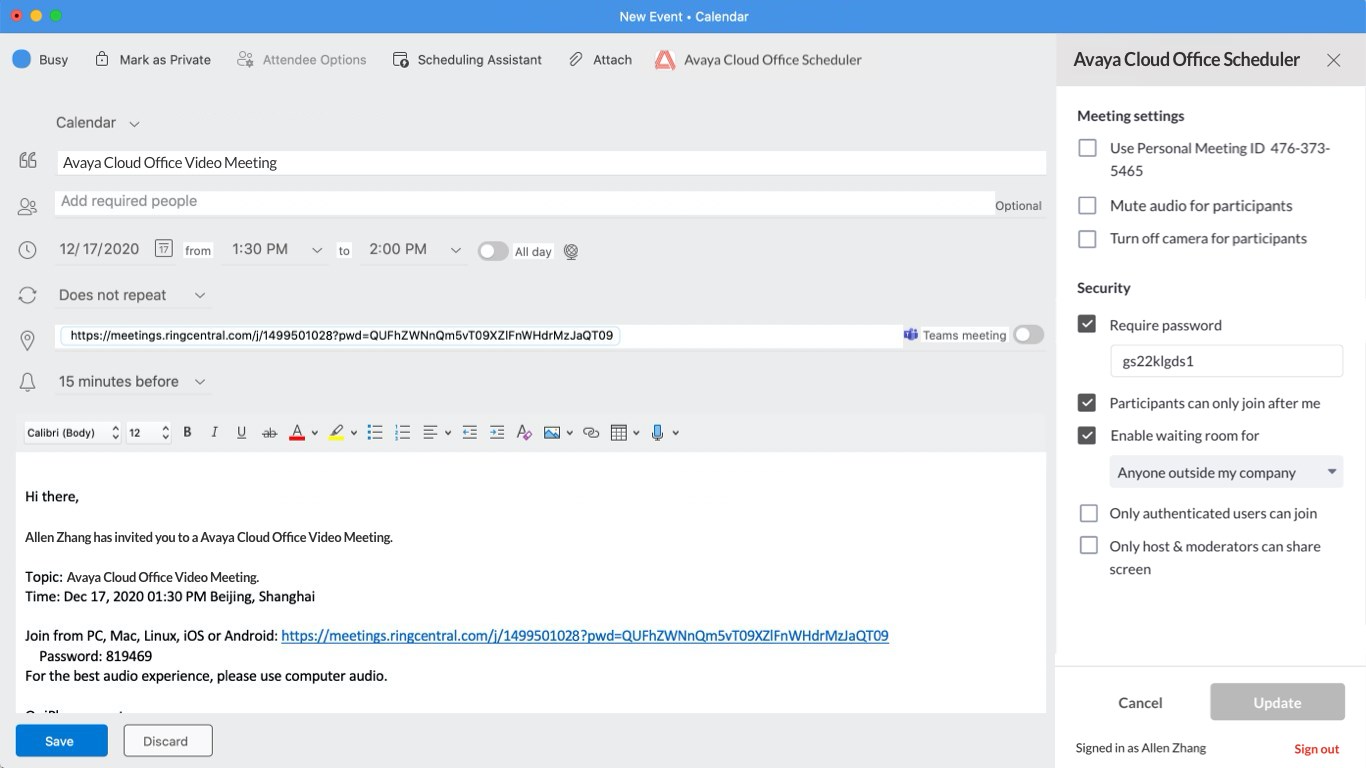Viewport: 1366px width, 768px height.
Task: Discard the event
Action: (x=168, y=741)
